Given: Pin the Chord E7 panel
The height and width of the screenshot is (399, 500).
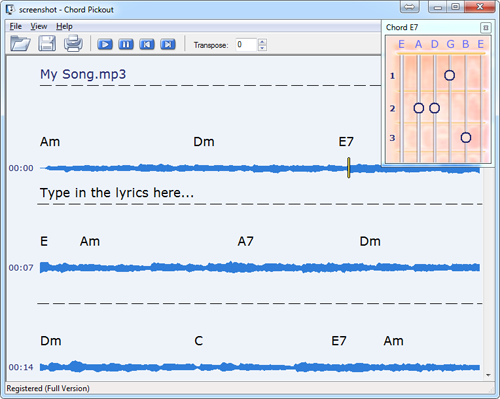Looking at the screenshot, I should coord(486,28).
